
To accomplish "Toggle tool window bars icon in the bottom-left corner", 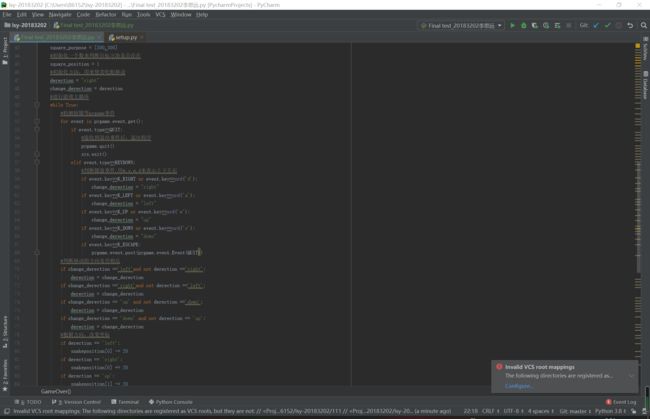I will click(7, 411).
